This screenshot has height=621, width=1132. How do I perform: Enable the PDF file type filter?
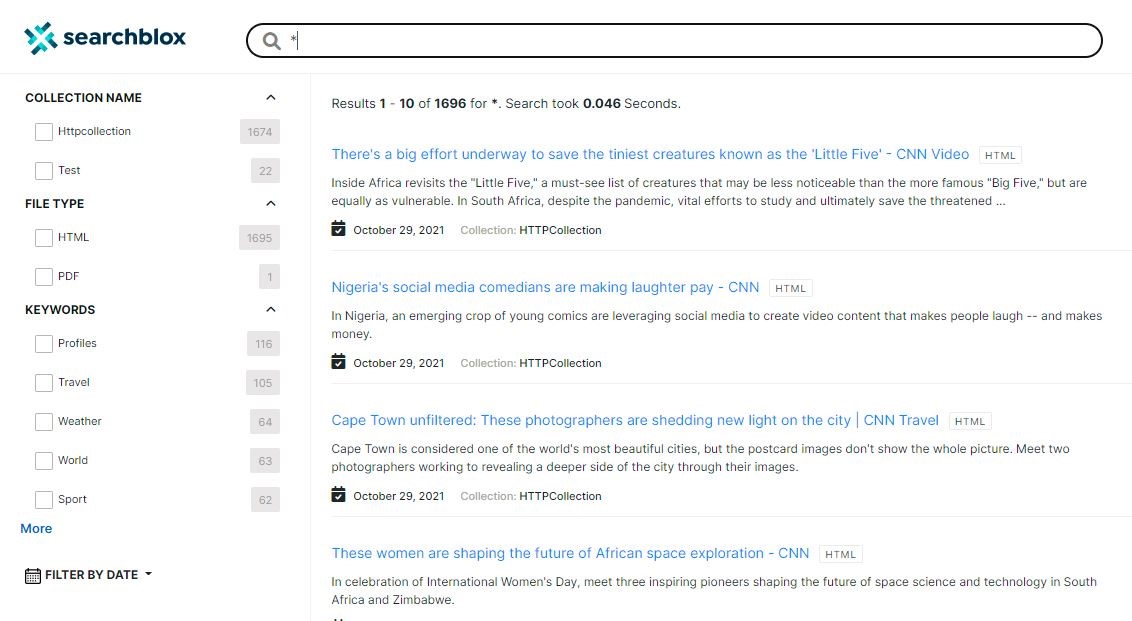coord(44,277)
